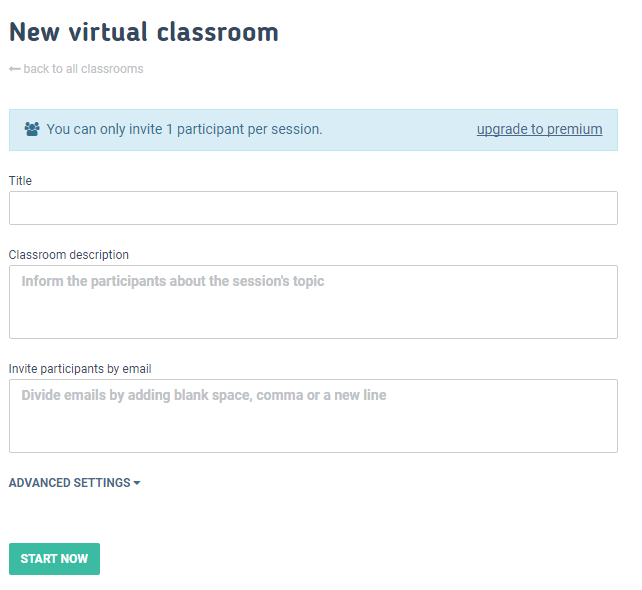Click the 'Divide emails' placeholder text
Image resolution: width=642 pixels, height=590 pixels.
[x=203, y=395]
